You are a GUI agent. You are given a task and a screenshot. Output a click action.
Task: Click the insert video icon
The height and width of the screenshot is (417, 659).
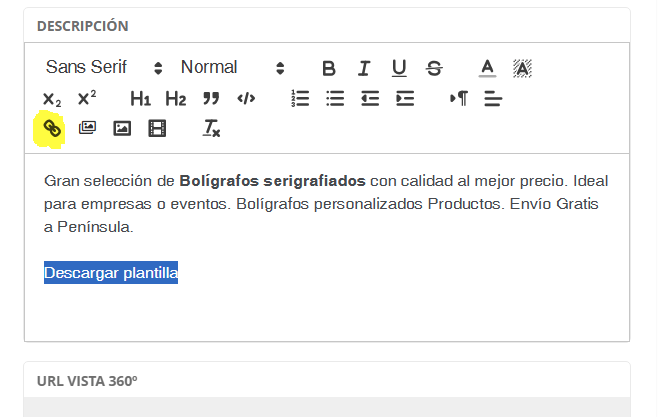point(157,128)
